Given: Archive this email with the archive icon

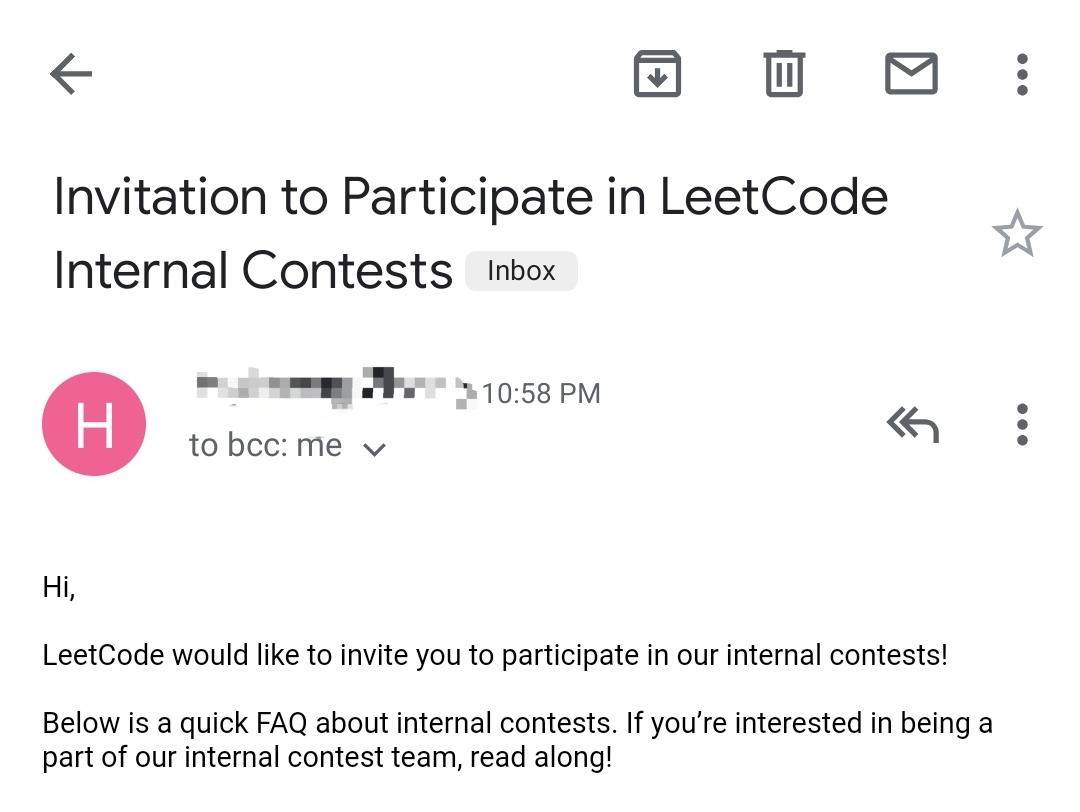Looking at the screenshot, I should pos(657,74).
